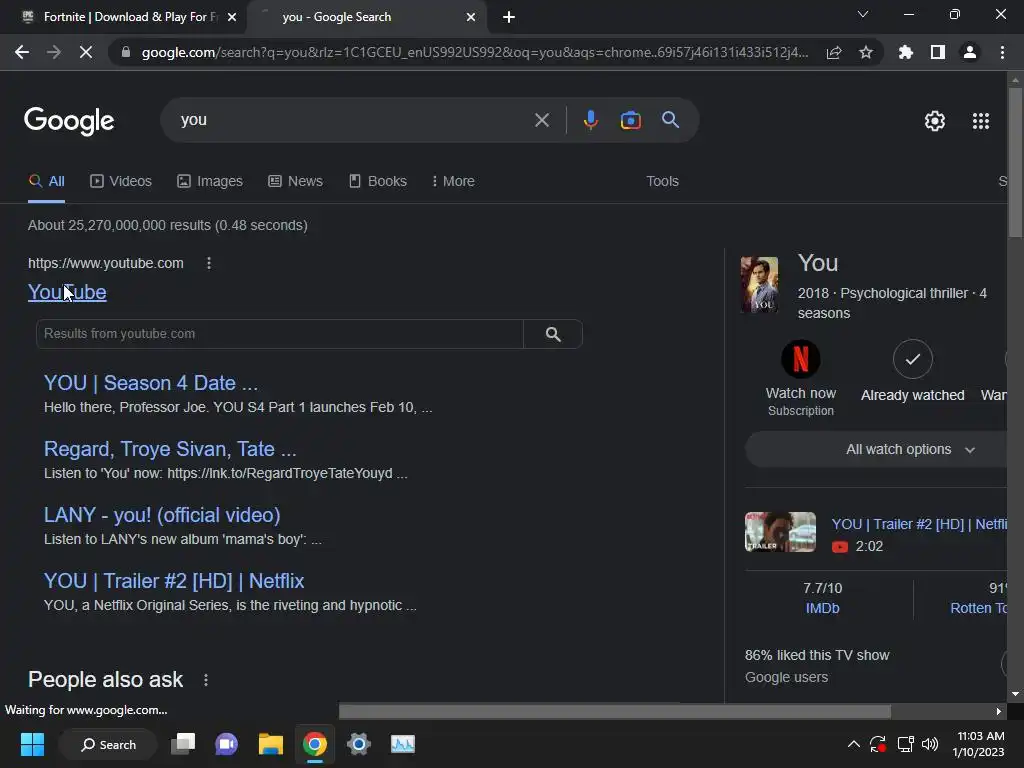Open volume control in system tray

click(930, 744)
